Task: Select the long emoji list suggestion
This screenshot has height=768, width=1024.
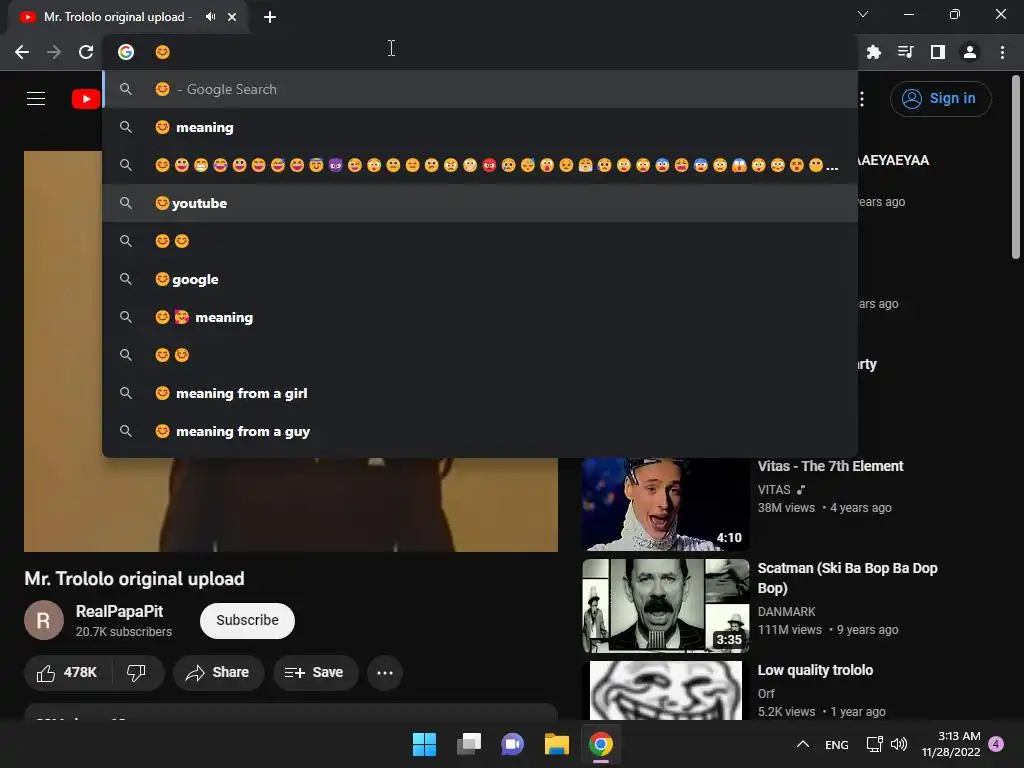Action: [x=480, y=165]
